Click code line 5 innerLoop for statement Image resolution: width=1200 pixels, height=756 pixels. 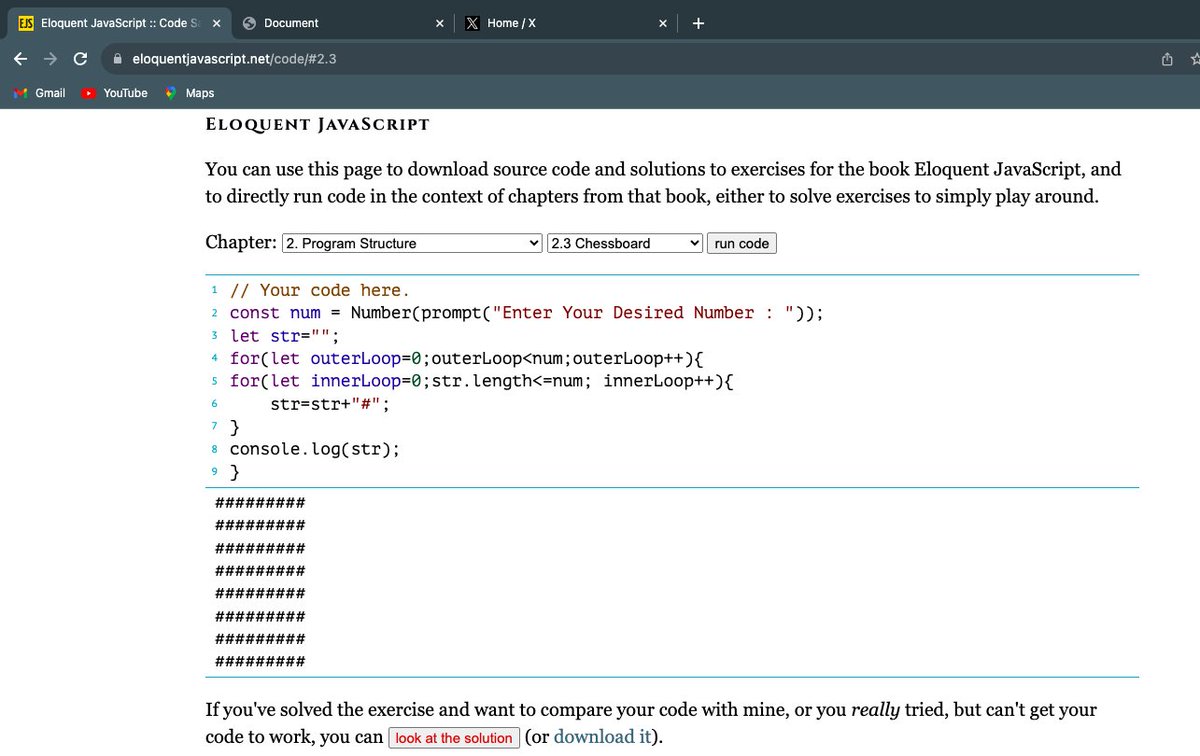pyautogui.click(x=483, y=381)
